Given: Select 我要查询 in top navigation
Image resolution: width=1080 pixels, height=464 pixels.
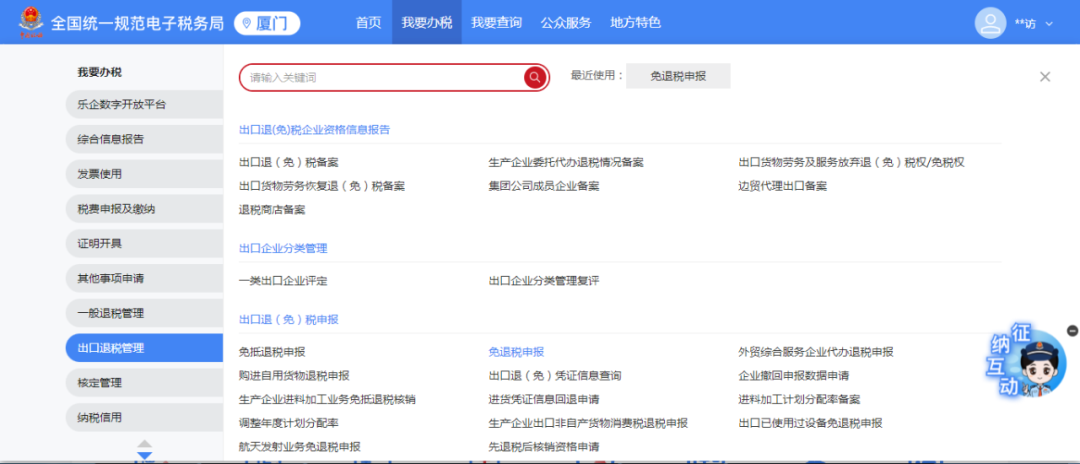Looking at the screenshot, I should coord(496,23).
